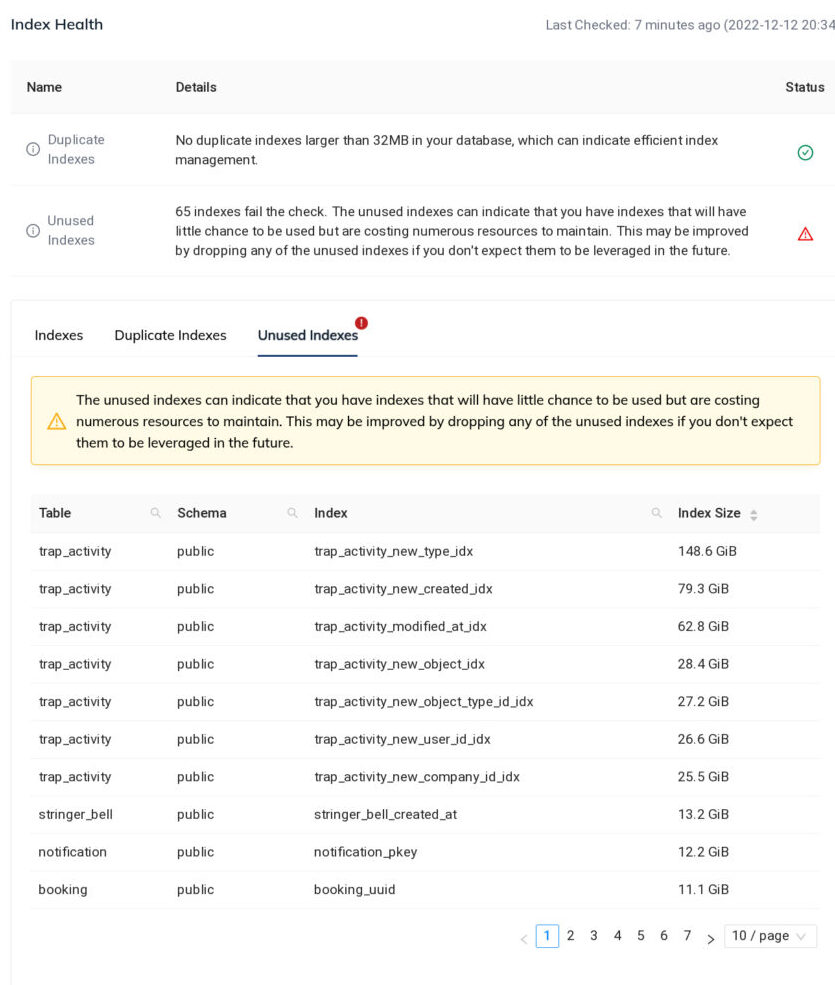Image resolution: width=835 pixels, height=985 pixels.
Task: Click red warning triangle status icon
Action: (805, 234)
